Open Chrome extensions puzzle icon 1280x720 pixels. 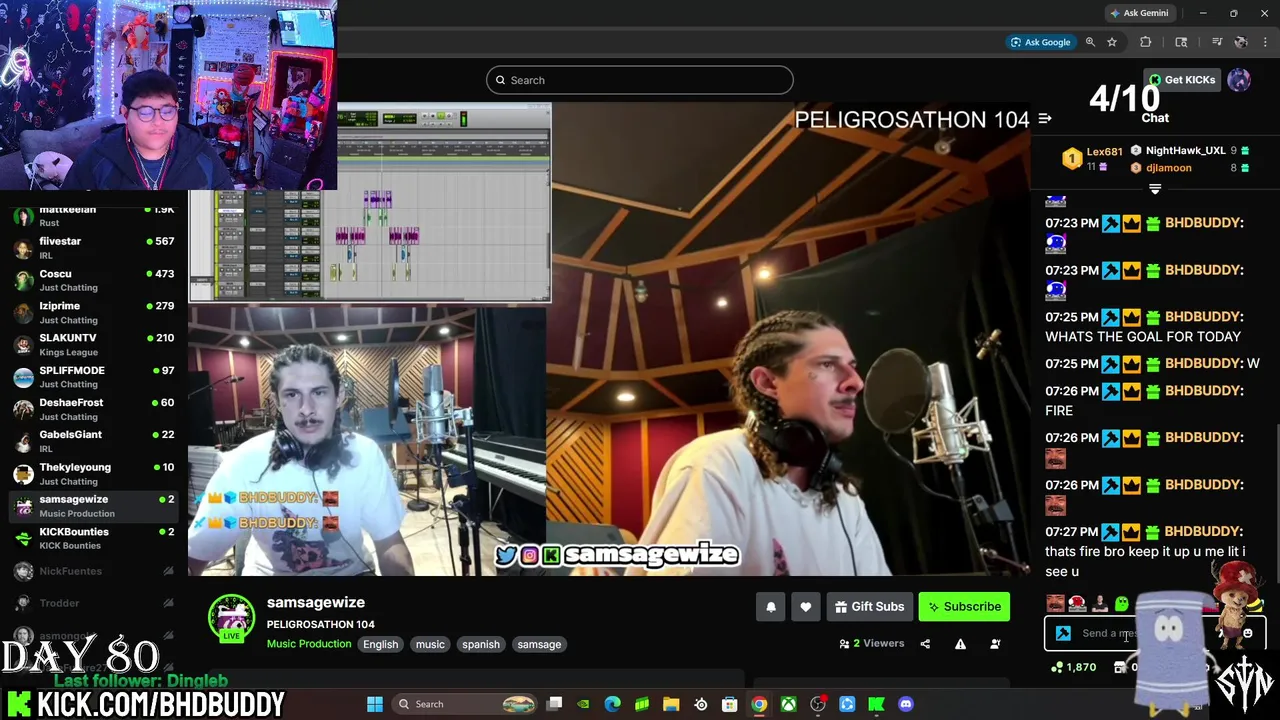click(1146, 42)
